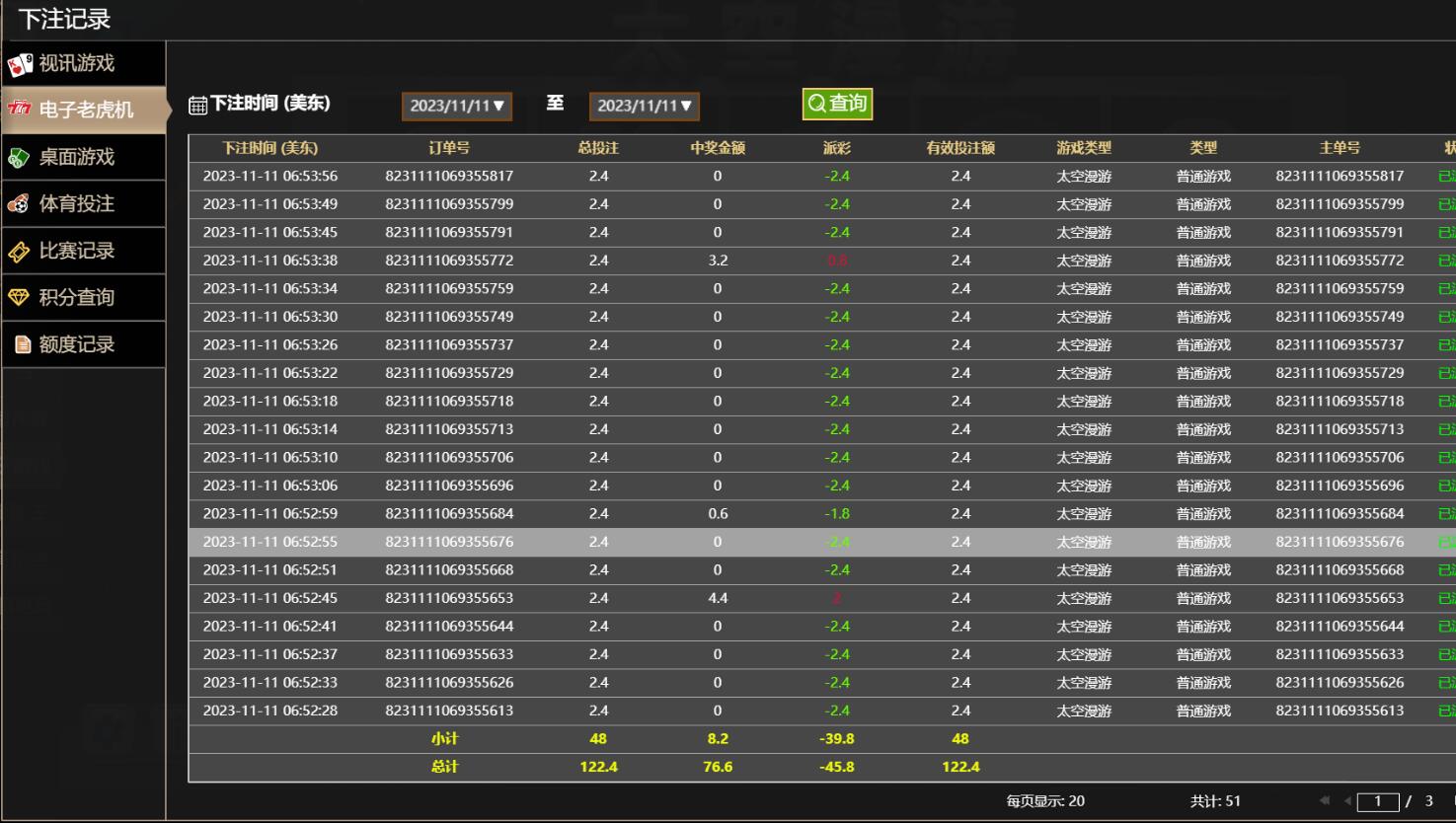Open the 桌面游戏 records section
Image resolution: width=1456 pixels, height=823 pixels.
pyautogui.click(x=83, y=157)
